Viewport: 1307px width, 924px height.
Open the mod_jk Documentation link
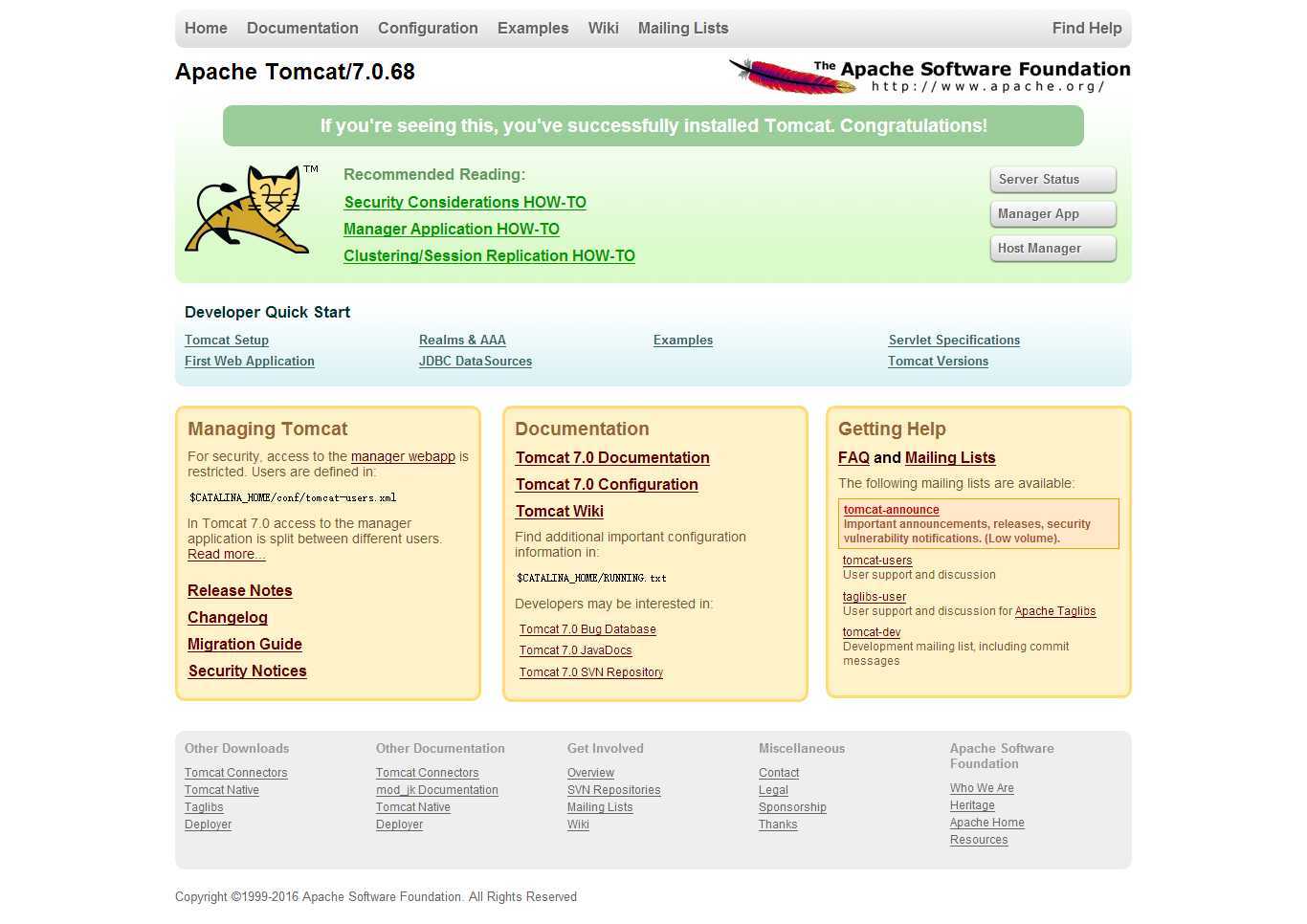[437, 791]
